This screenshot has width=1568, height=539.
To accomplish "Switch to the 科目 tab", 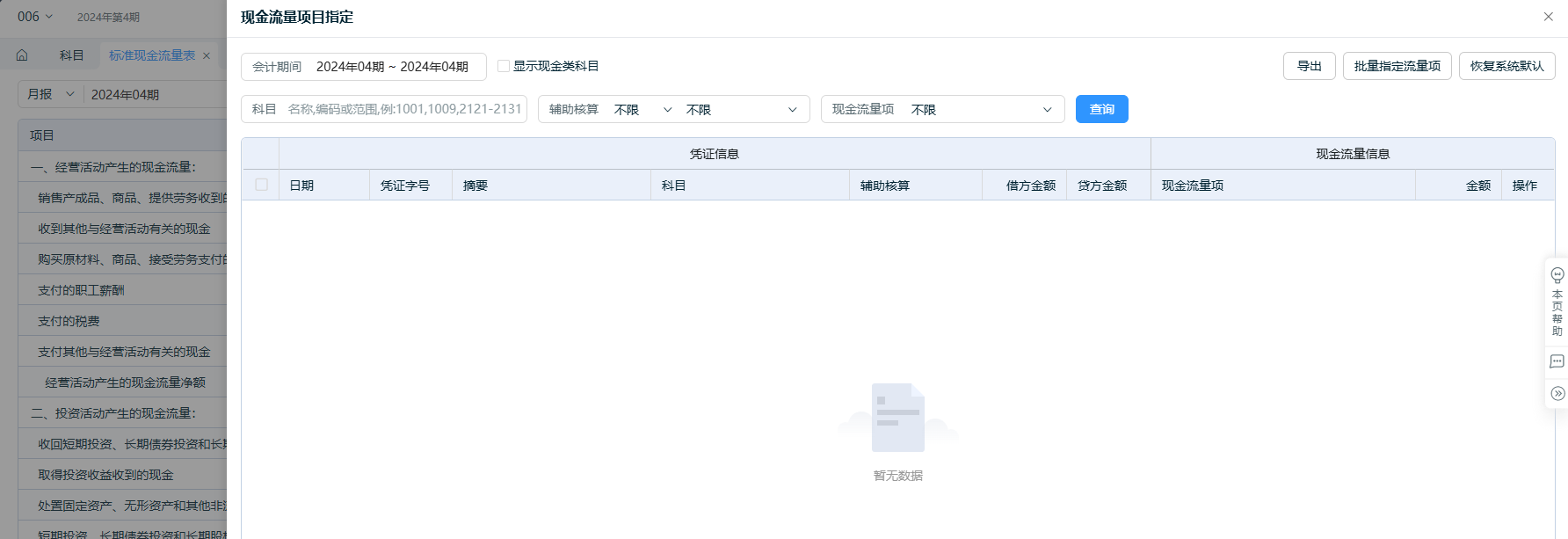I will click(x=71, y=55).
